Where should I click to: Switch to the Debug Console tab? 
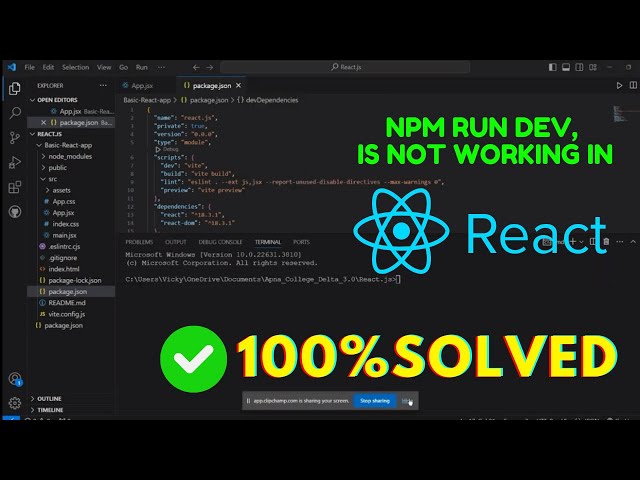click(220, 242)
